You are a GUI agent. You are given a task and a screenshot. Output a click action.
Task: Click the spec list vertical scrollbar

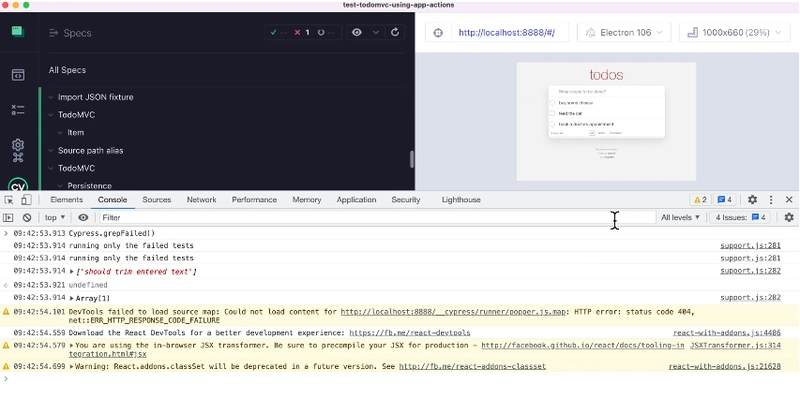(x=412, y=160)
